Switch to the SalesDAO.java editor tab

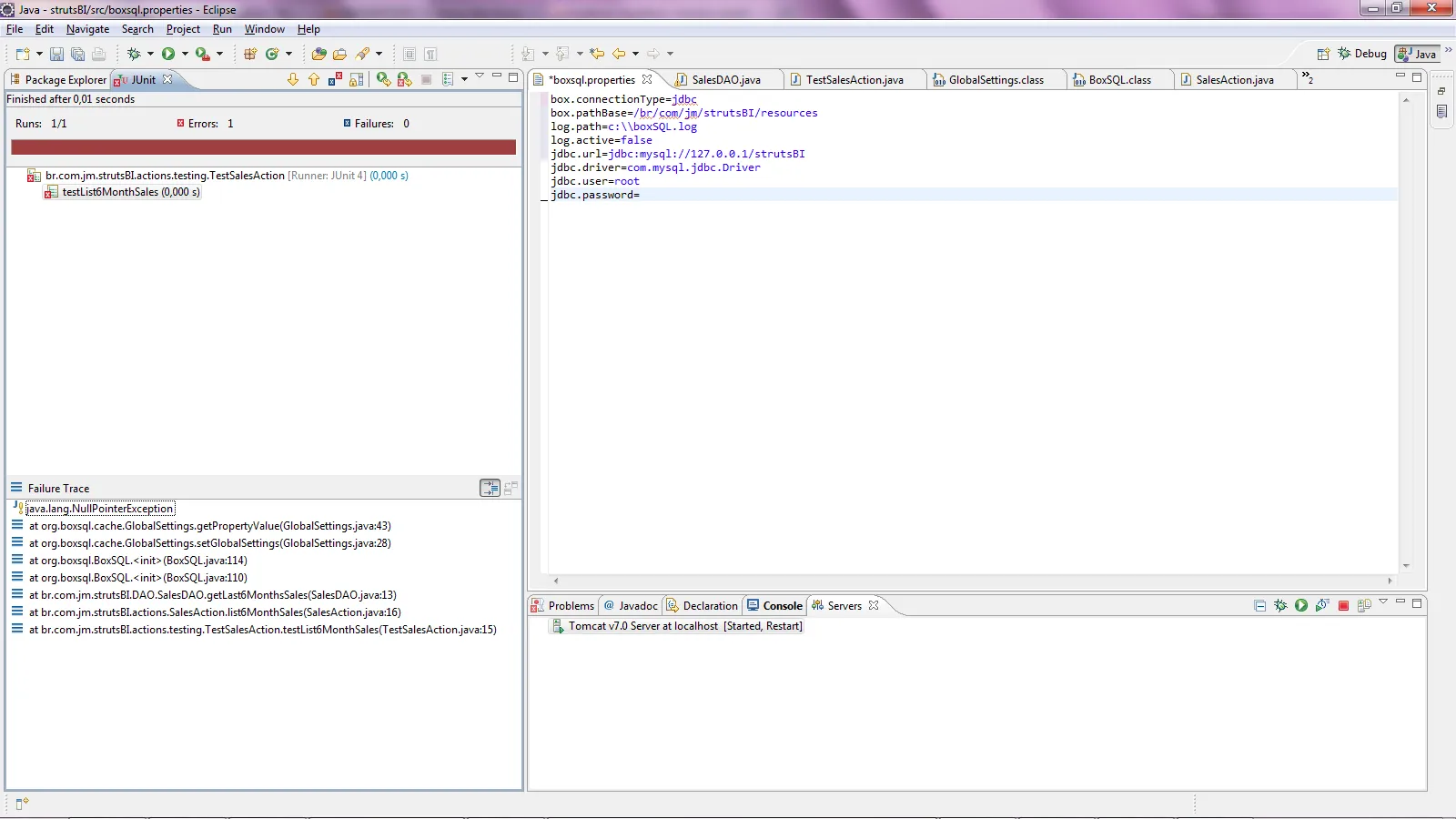[x=725, y=80]
